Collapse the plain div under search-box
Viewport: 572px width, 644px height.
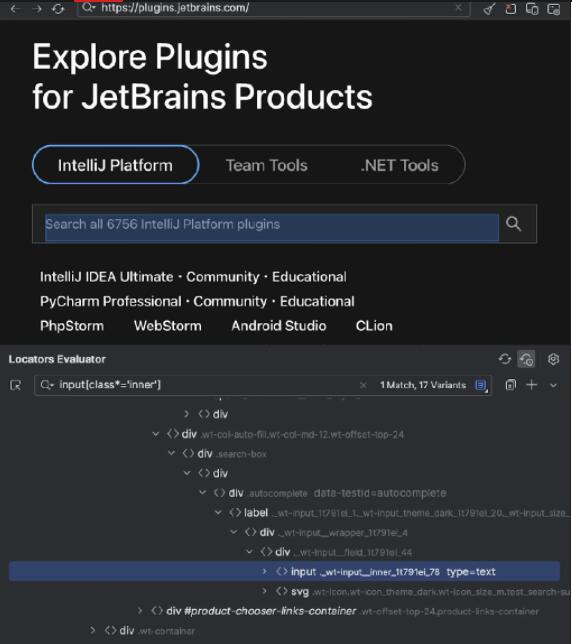coord(187,473)
